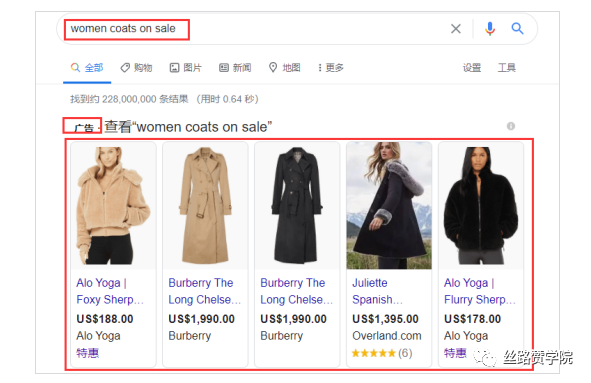
Task: Open the tan Burberry trench coat image
Action: [x=205, y=205]
